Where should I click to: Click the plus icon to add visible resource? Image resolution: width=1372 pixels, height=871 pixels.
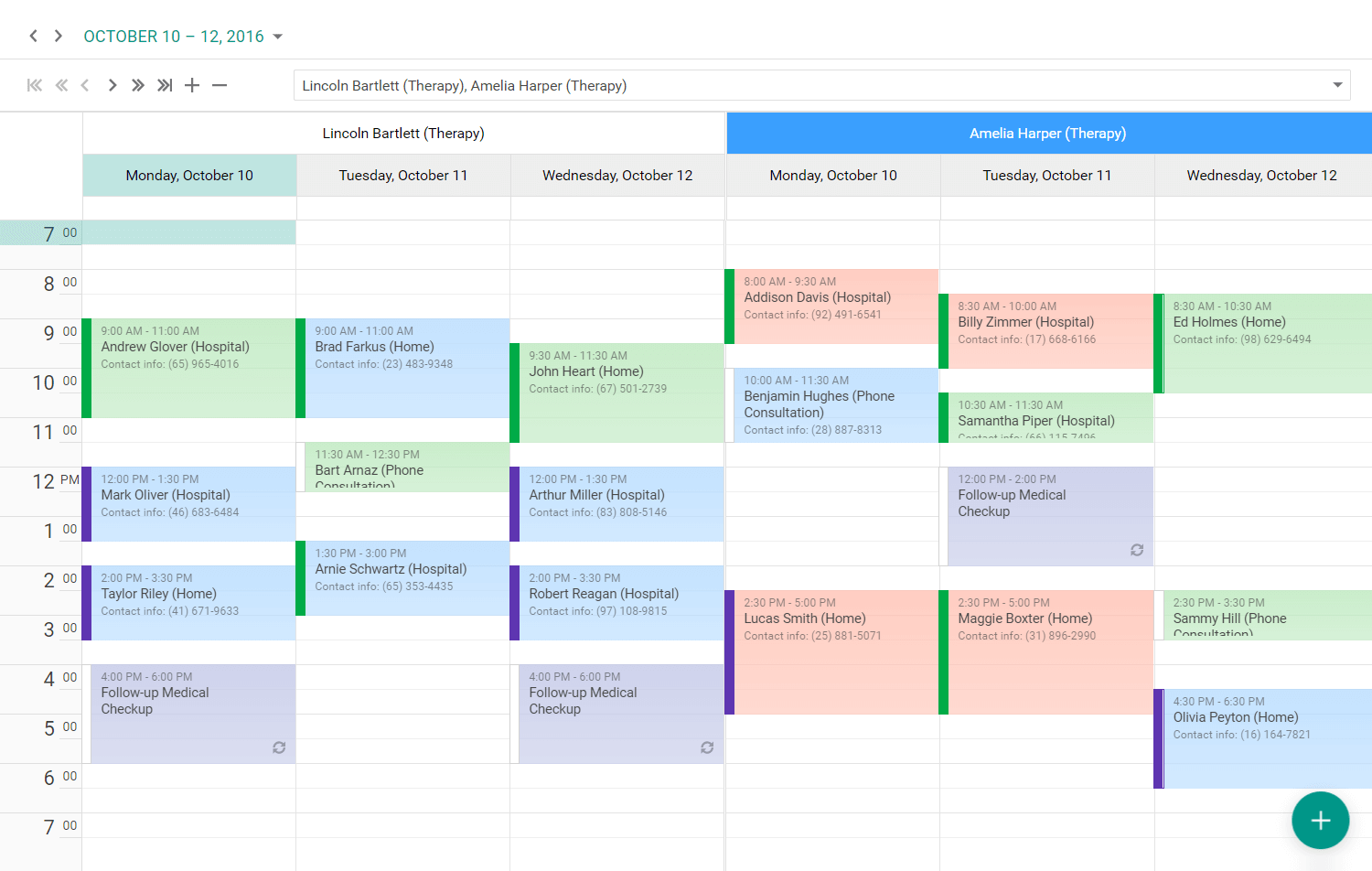pyautogui.click(x=192, y=85)
